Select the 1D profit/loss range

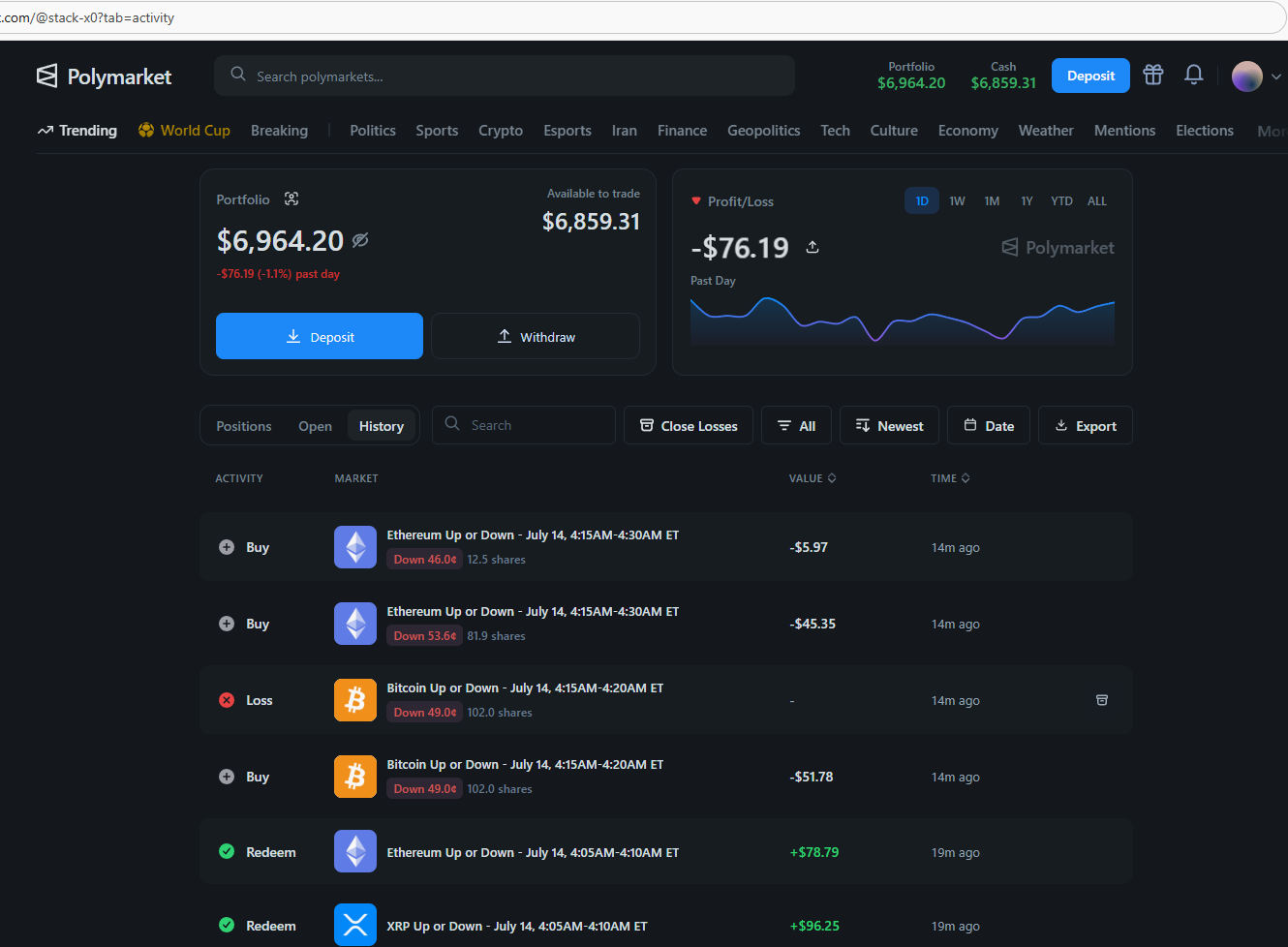pos(922,200)
